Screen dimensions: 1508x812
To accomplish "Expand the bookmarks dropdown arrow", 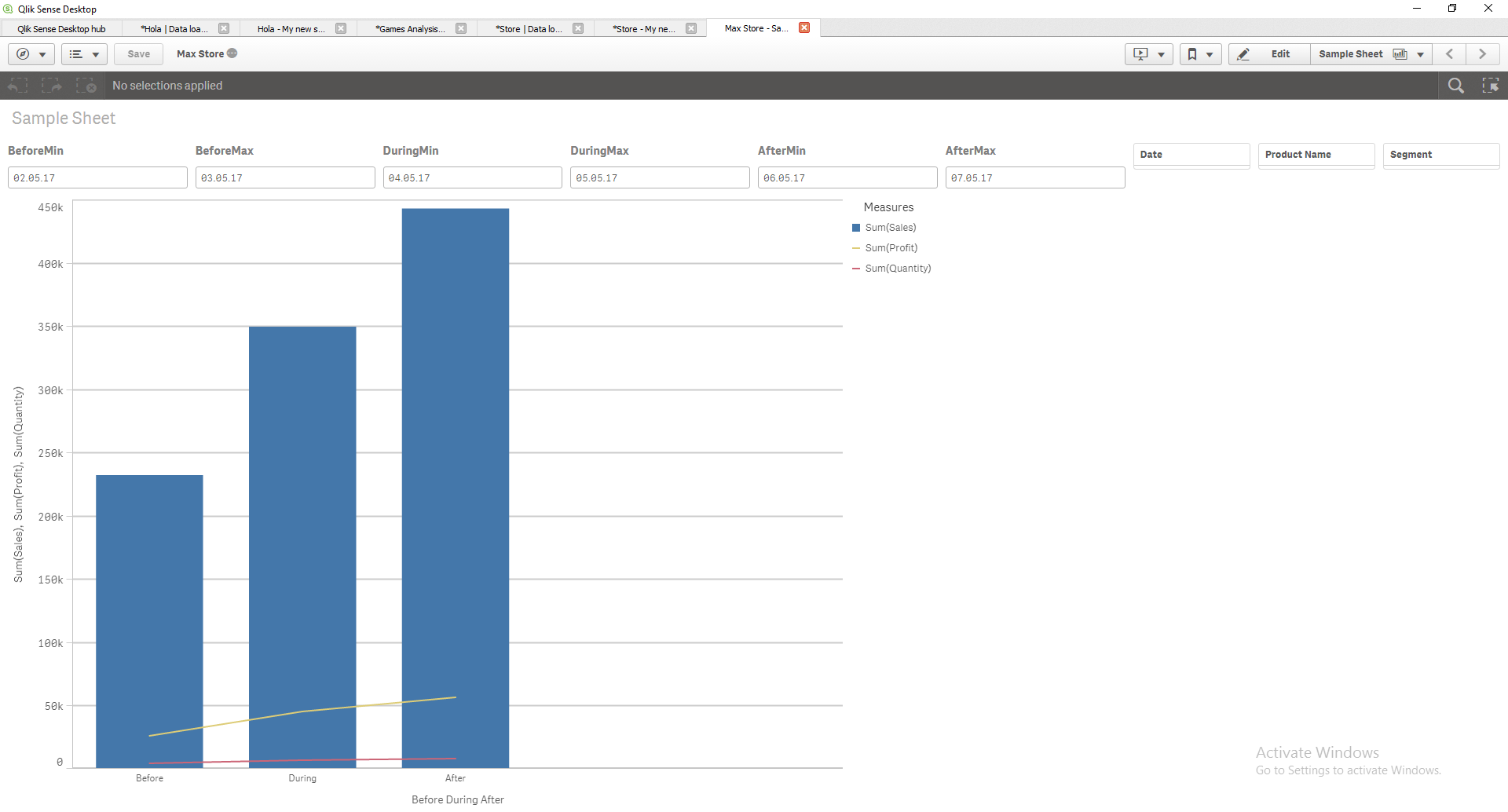I will tap(1210, 55).
